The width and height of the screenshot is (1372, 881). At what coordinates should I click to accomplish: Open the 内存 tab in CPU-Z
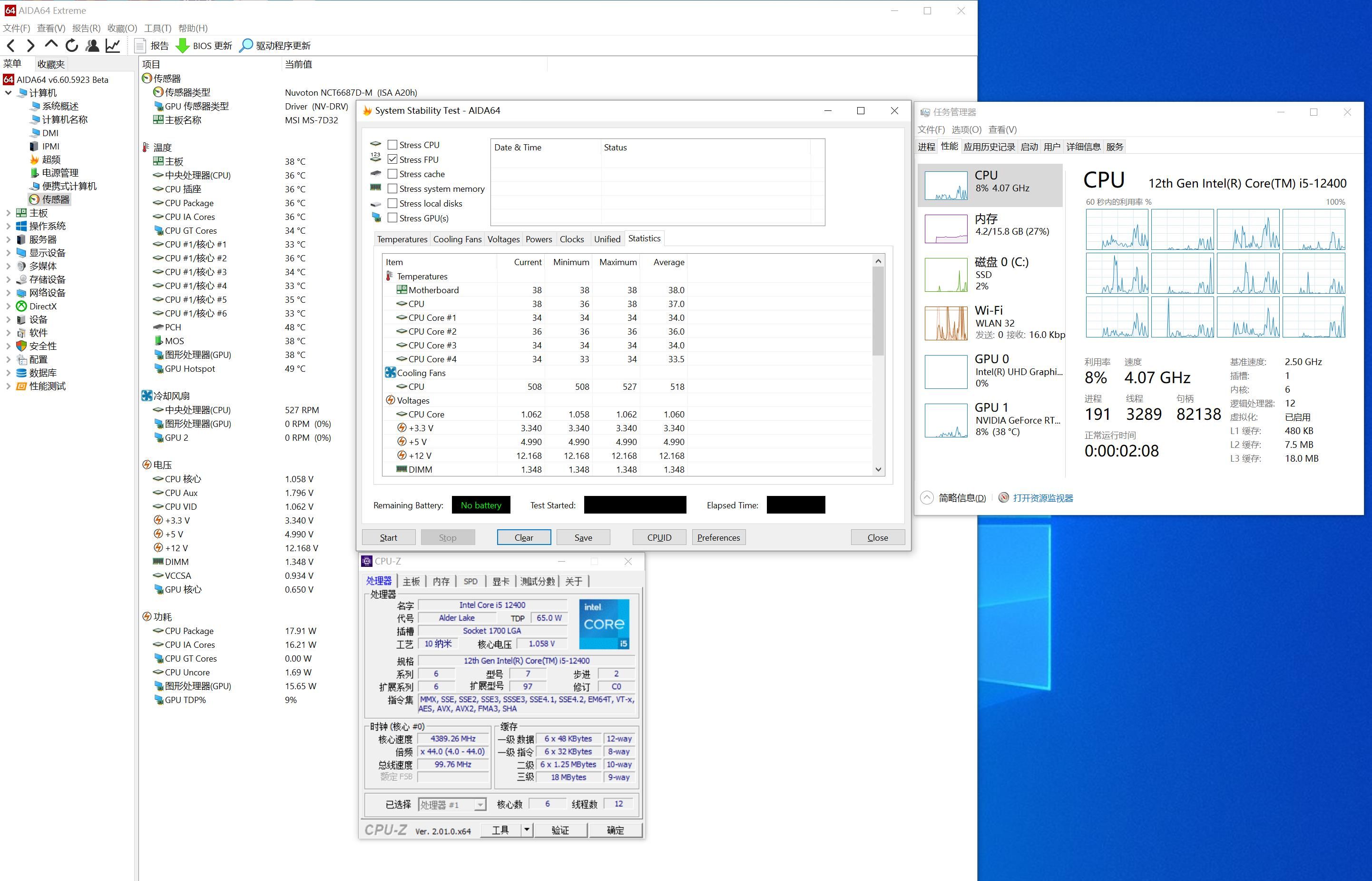pos(441,581)
